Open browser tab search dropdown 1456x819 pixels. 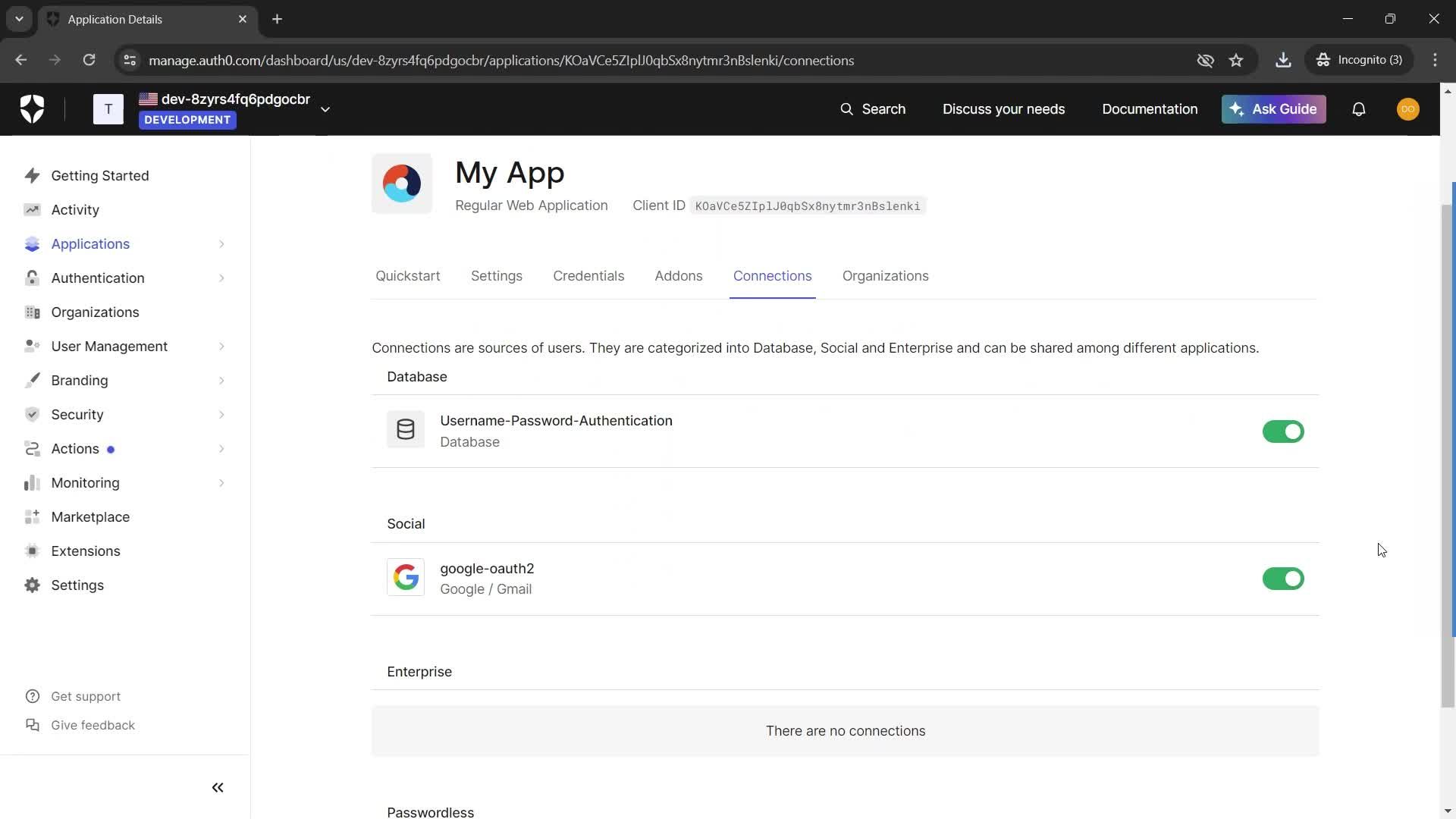pos(19,19)
